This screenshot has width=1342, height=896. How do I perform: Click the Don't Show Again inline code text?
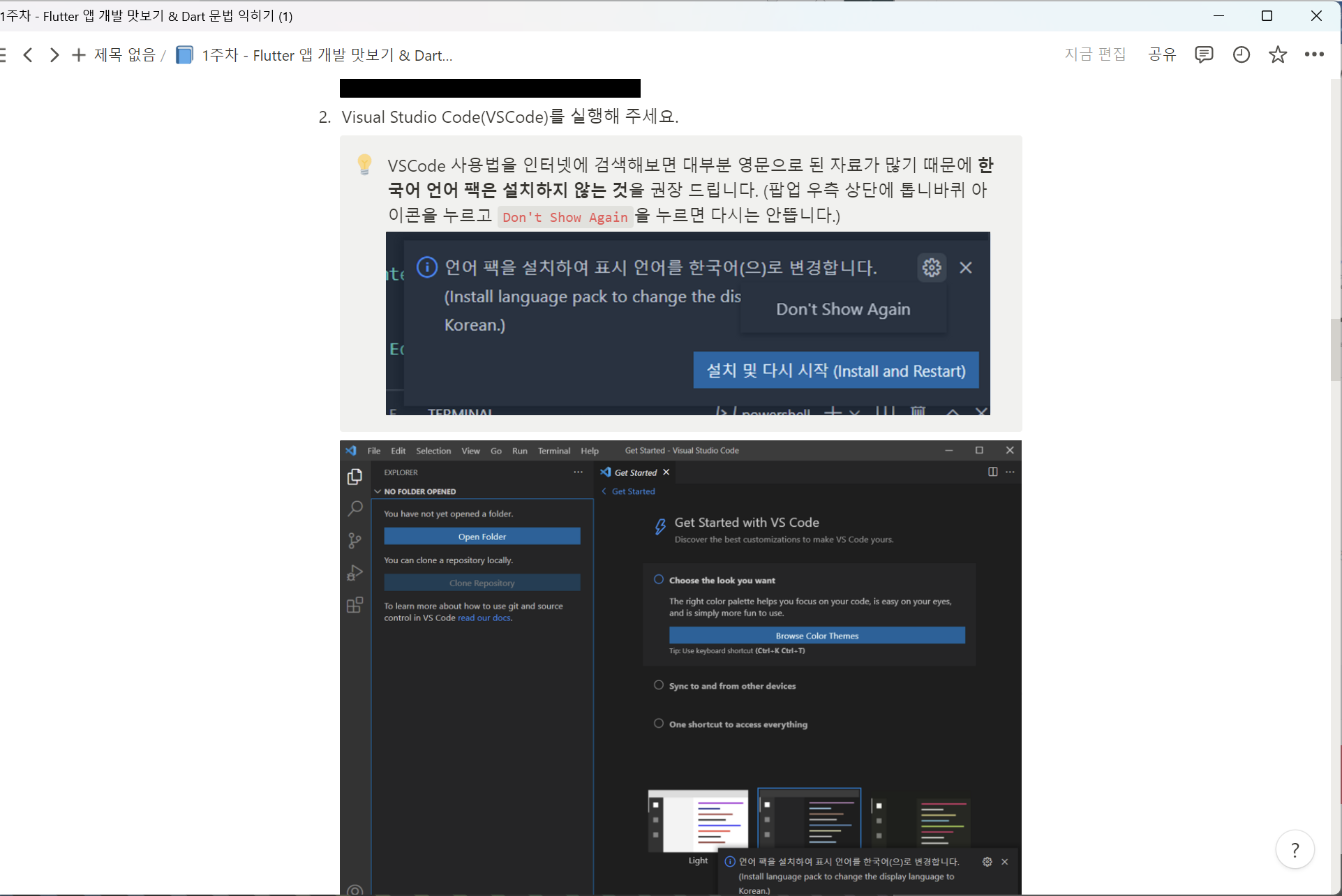point(565,217)
